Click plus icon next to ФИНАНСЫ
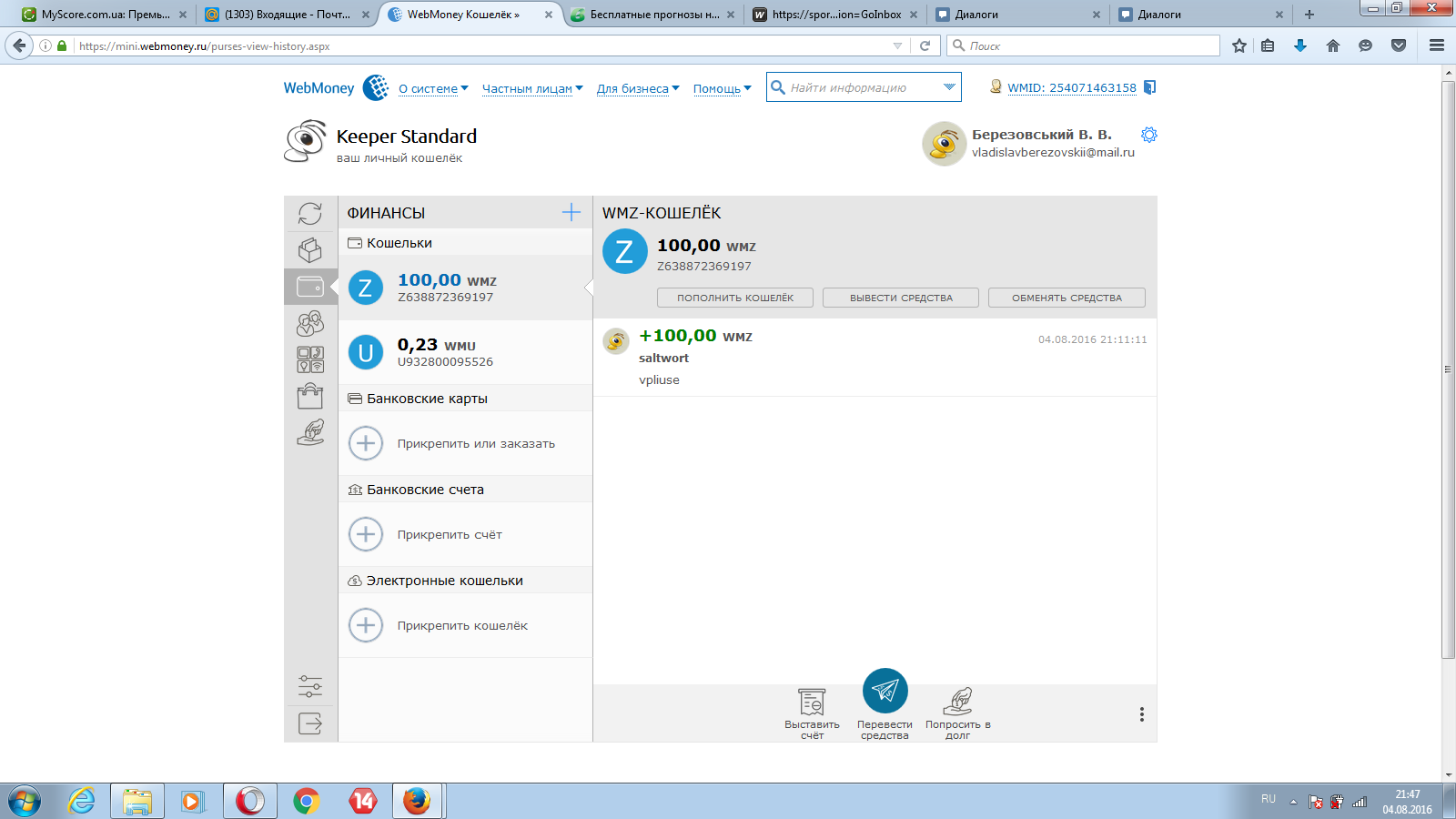The height and width of the screenshot is (819, 1456). [571, 212]
